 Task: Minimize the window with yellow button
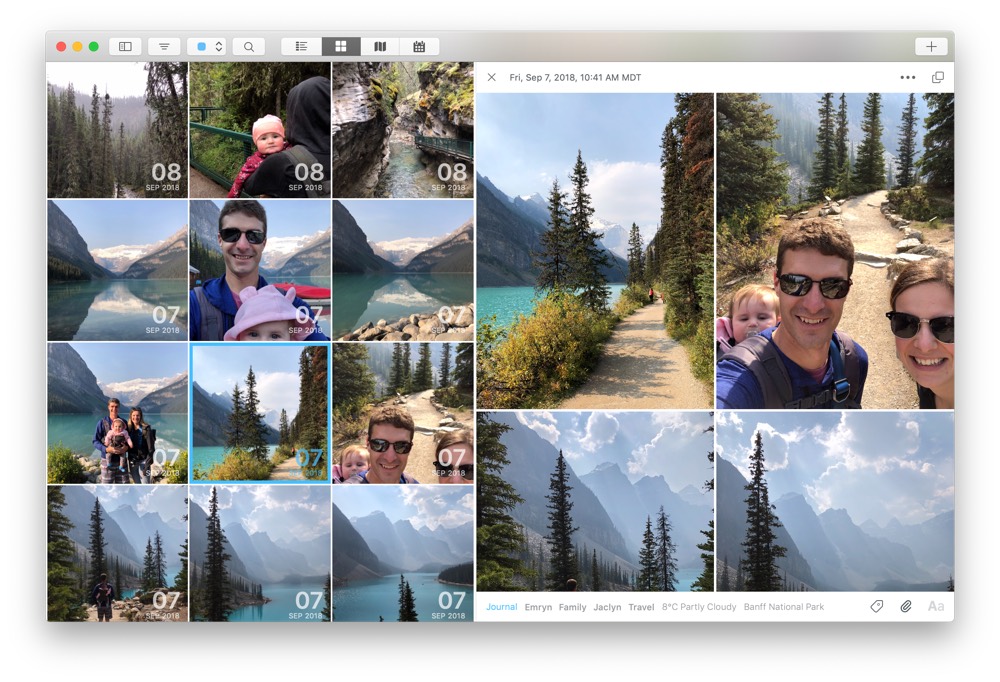77,47
